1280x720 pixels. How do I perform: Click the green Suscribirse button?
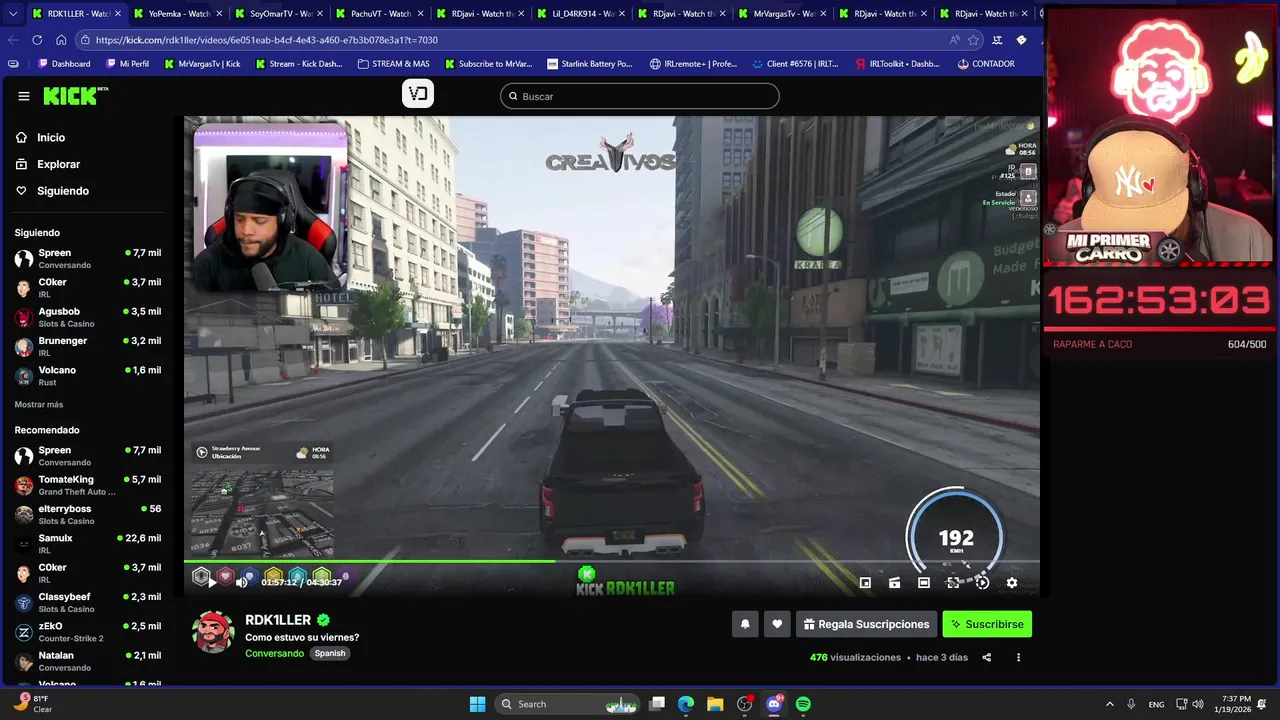pos(987,624)
